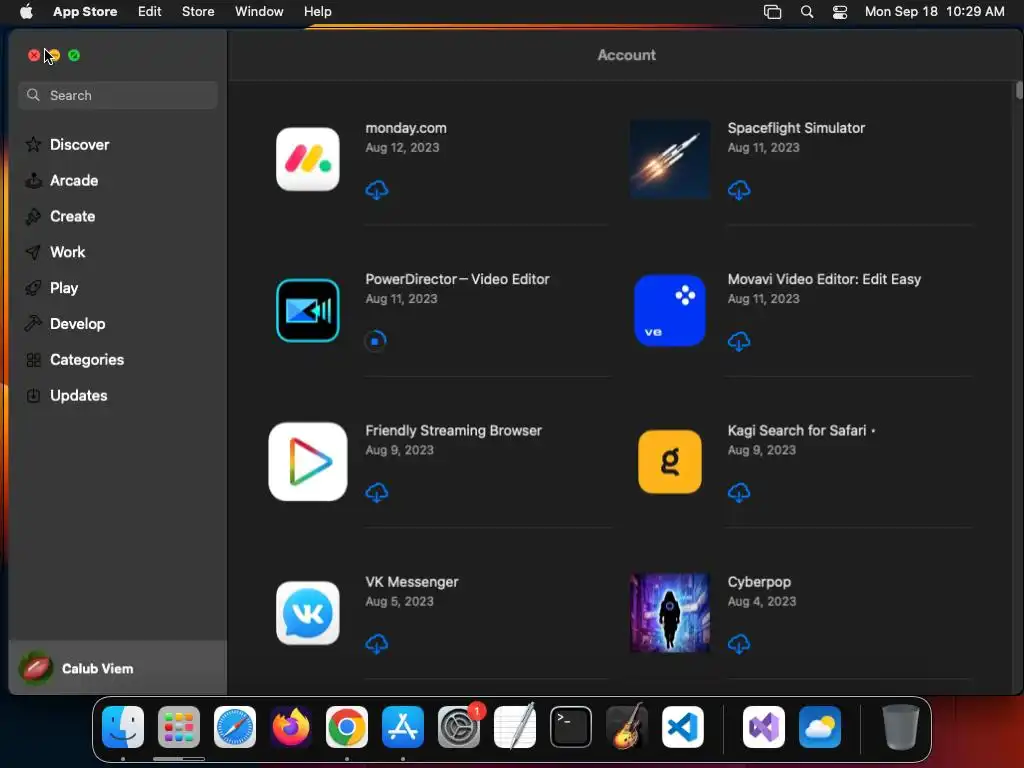This screenshot has height=768, width=1024.
Task: Click the date and time display
Action: [x=935, y=12]
